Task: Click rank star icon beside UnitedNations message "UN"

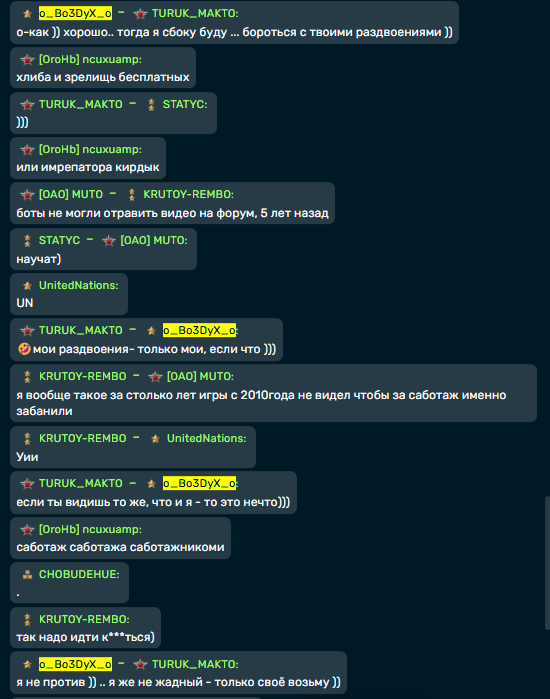Action: pyautogui.click(x=27, y=286)
